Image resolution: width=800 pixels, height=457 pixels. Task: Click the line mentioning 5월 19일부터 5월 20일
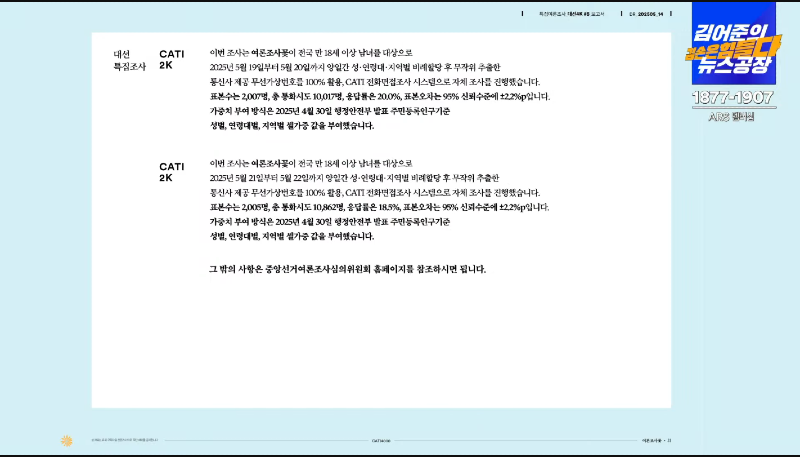(x=355, y=67)
